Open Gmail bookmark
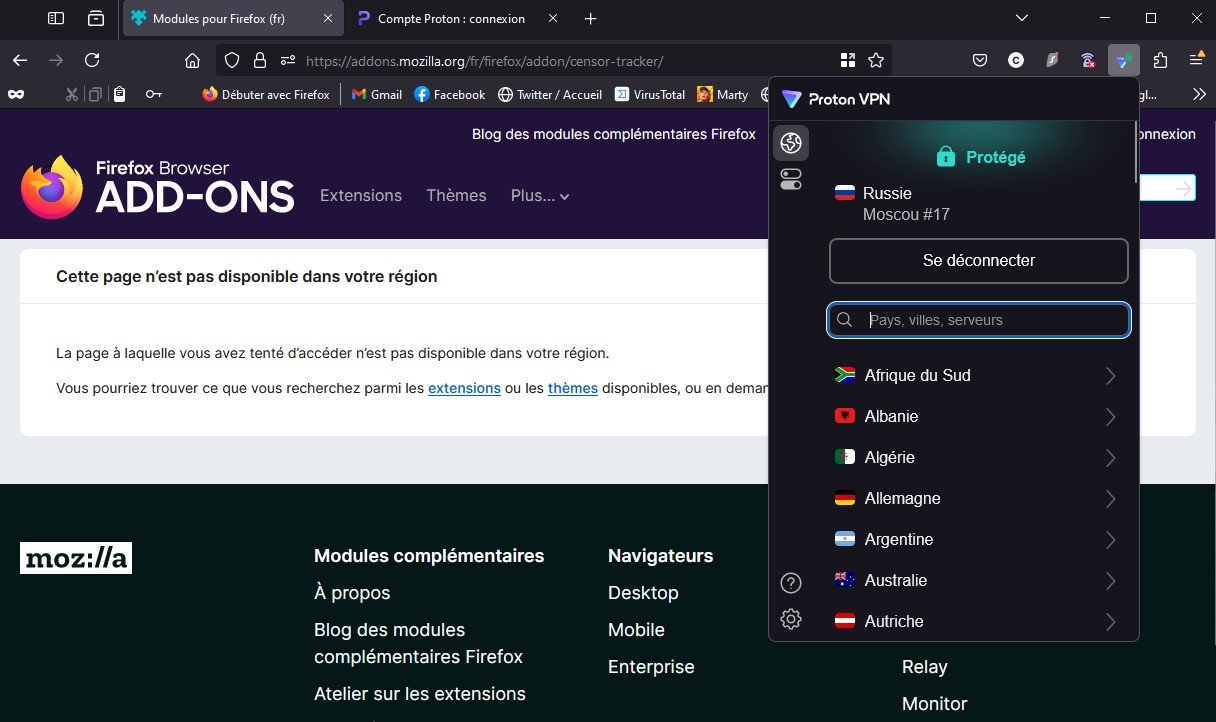Viewport: 1216px width, 722px height. [x=376, y=94]
